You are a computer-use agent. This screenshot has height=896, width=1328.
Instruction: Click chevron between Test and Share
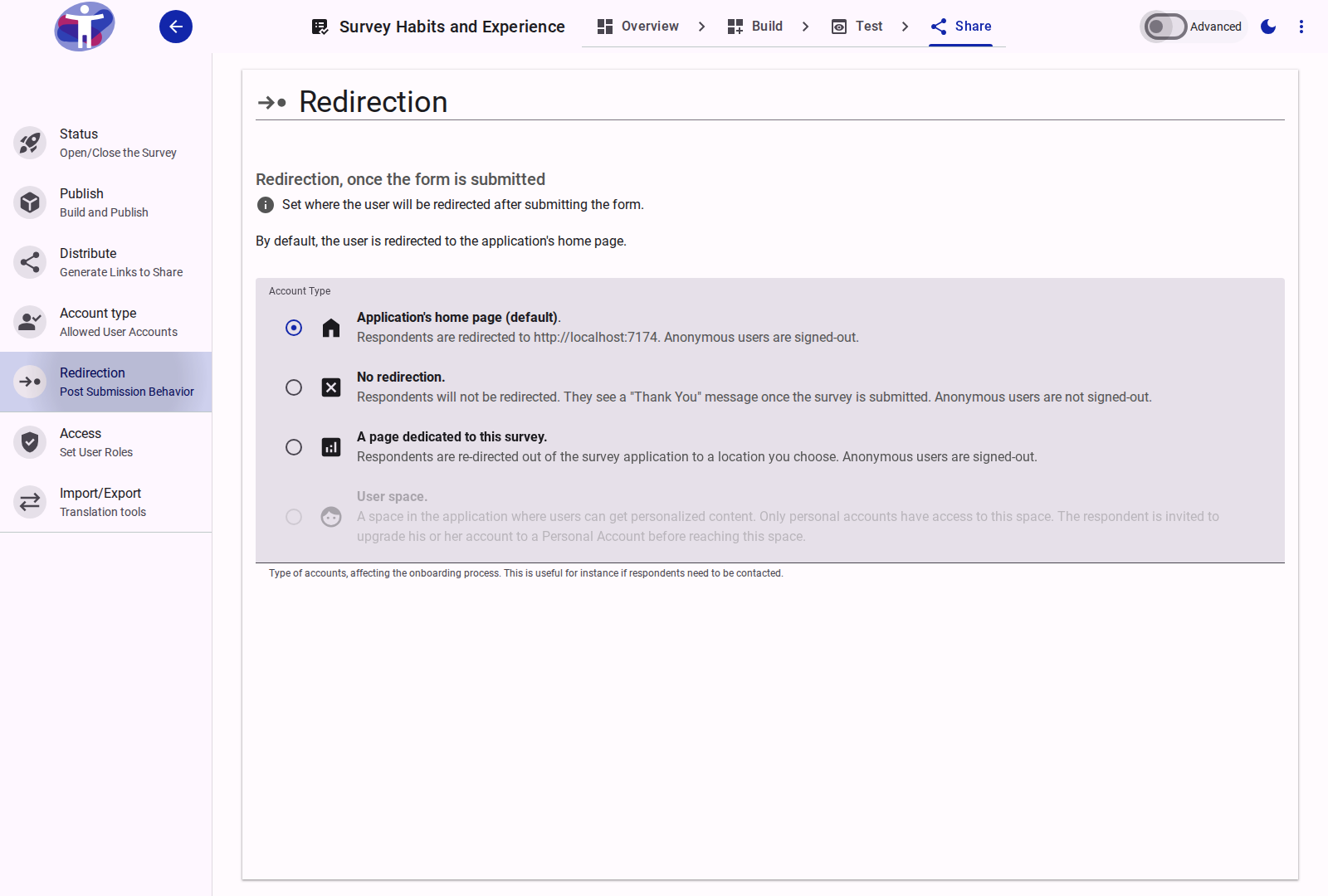coord(906,27)
